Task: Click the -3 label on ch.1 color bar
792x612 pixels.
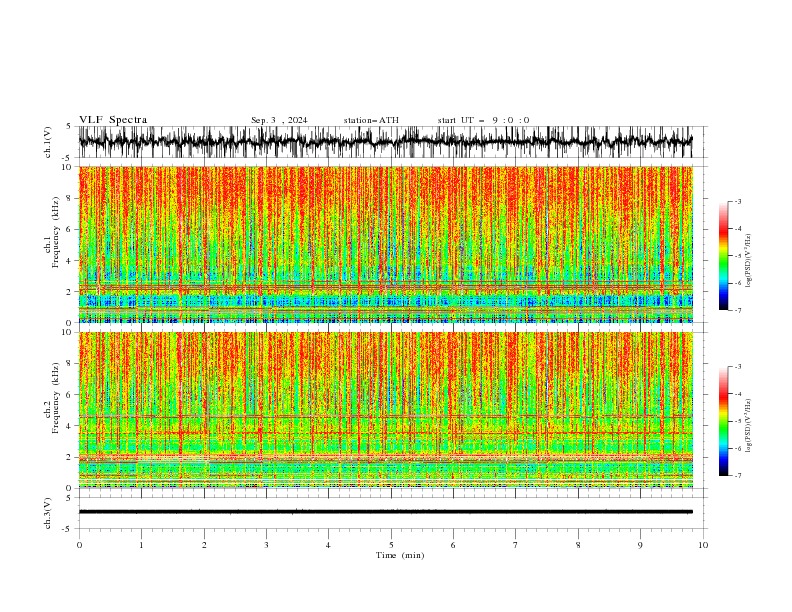Action: (x=737, y=201)
